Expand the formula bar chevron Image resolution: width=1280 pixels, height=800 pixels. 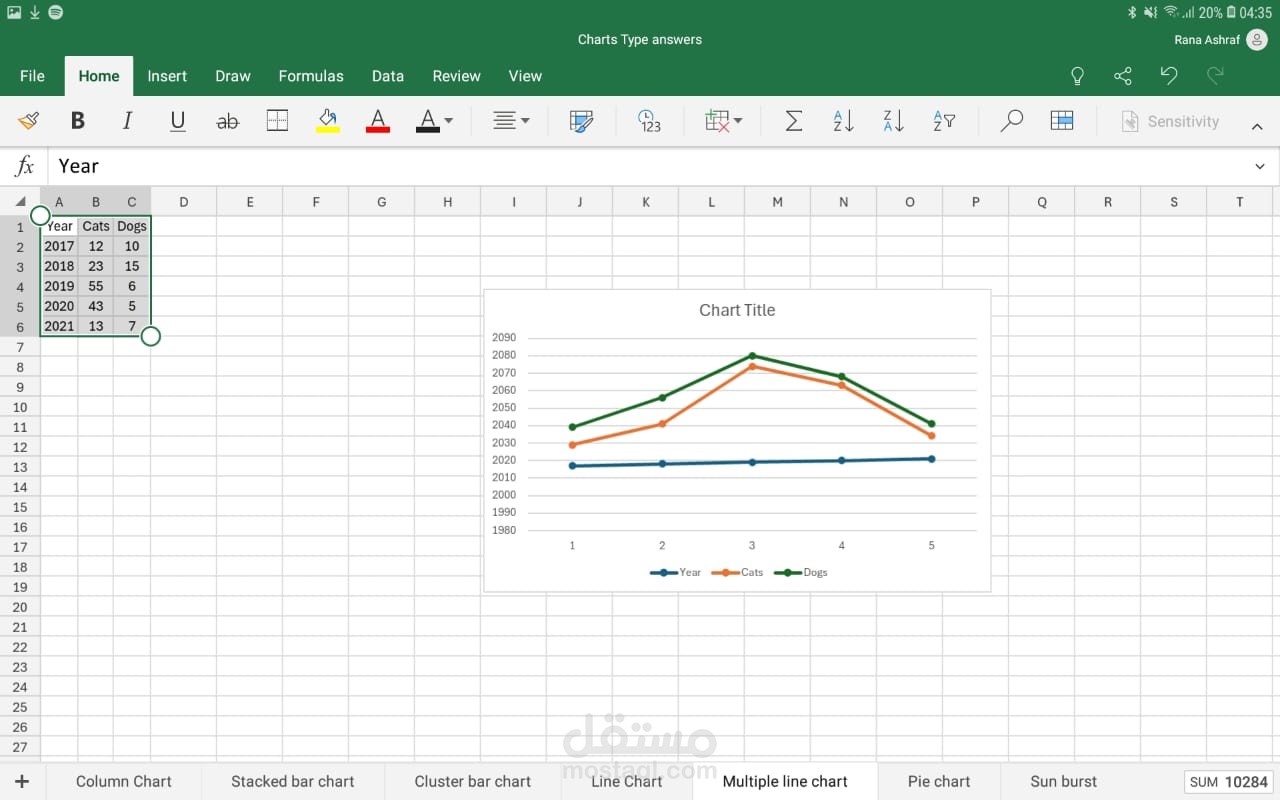point(1259,166)
